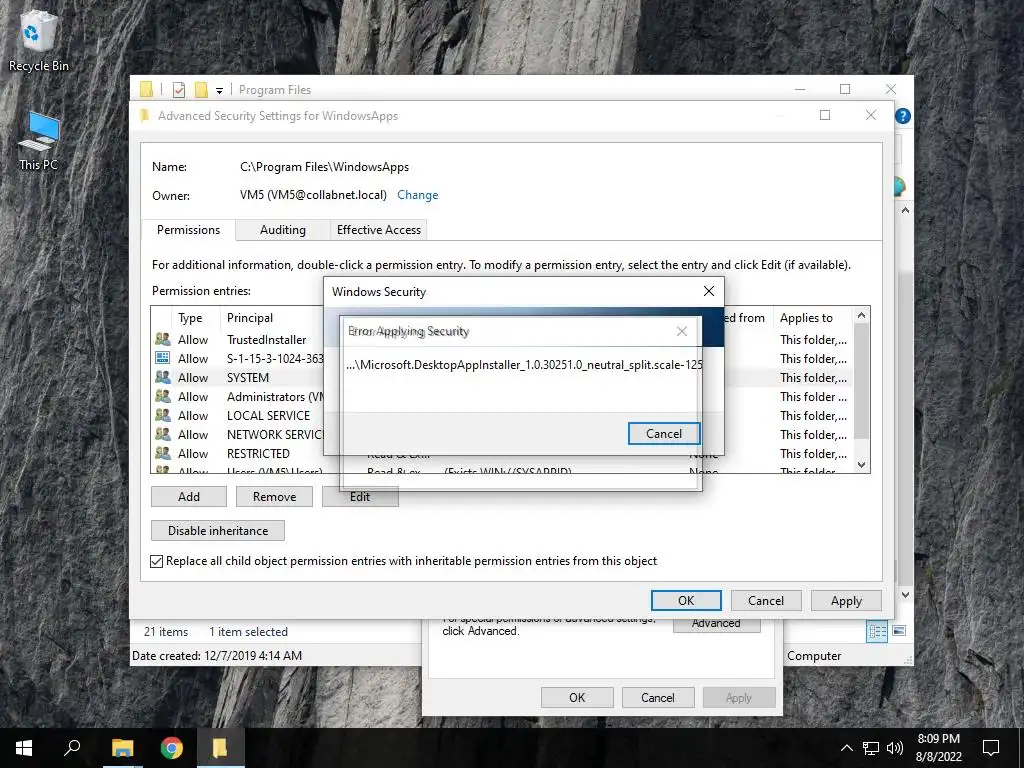Click properties quick access icon in Program Files title bar
1024x768 pixels.
click(178, 89)
